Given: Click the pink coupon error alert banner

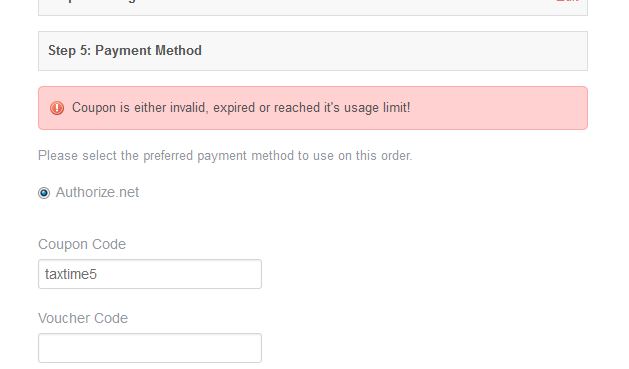Looking at the screenshot, I should [x=313, y=108].
